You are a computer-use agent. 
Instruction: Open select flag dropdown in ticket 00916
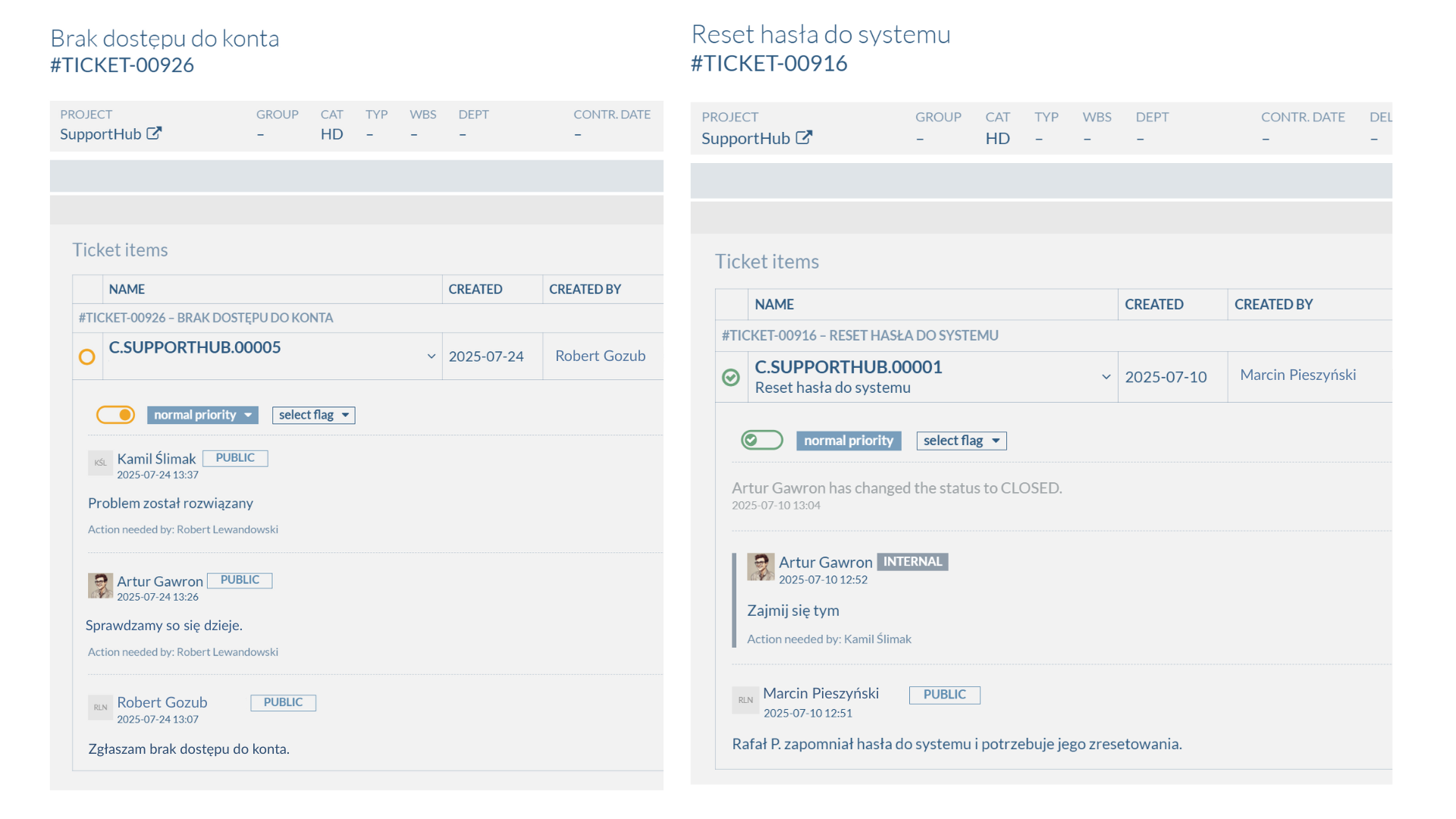coord(962,441)
